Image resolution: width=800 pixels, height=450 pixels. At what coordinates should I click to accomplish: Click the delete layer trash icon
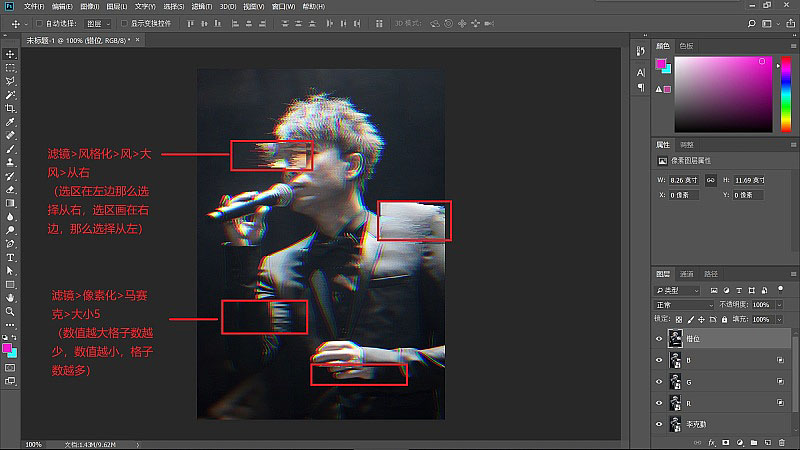click(x=782, y=442)
